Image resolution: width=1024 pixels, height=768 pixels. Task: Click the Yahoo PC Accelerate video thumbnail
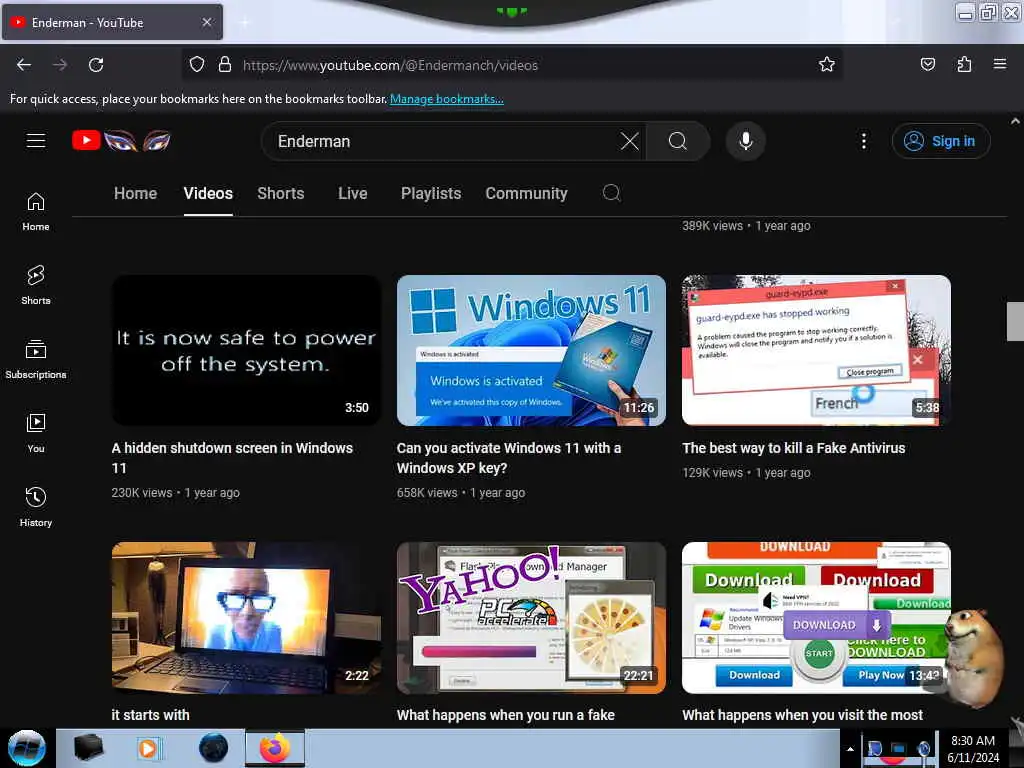[x=532, y=618]
